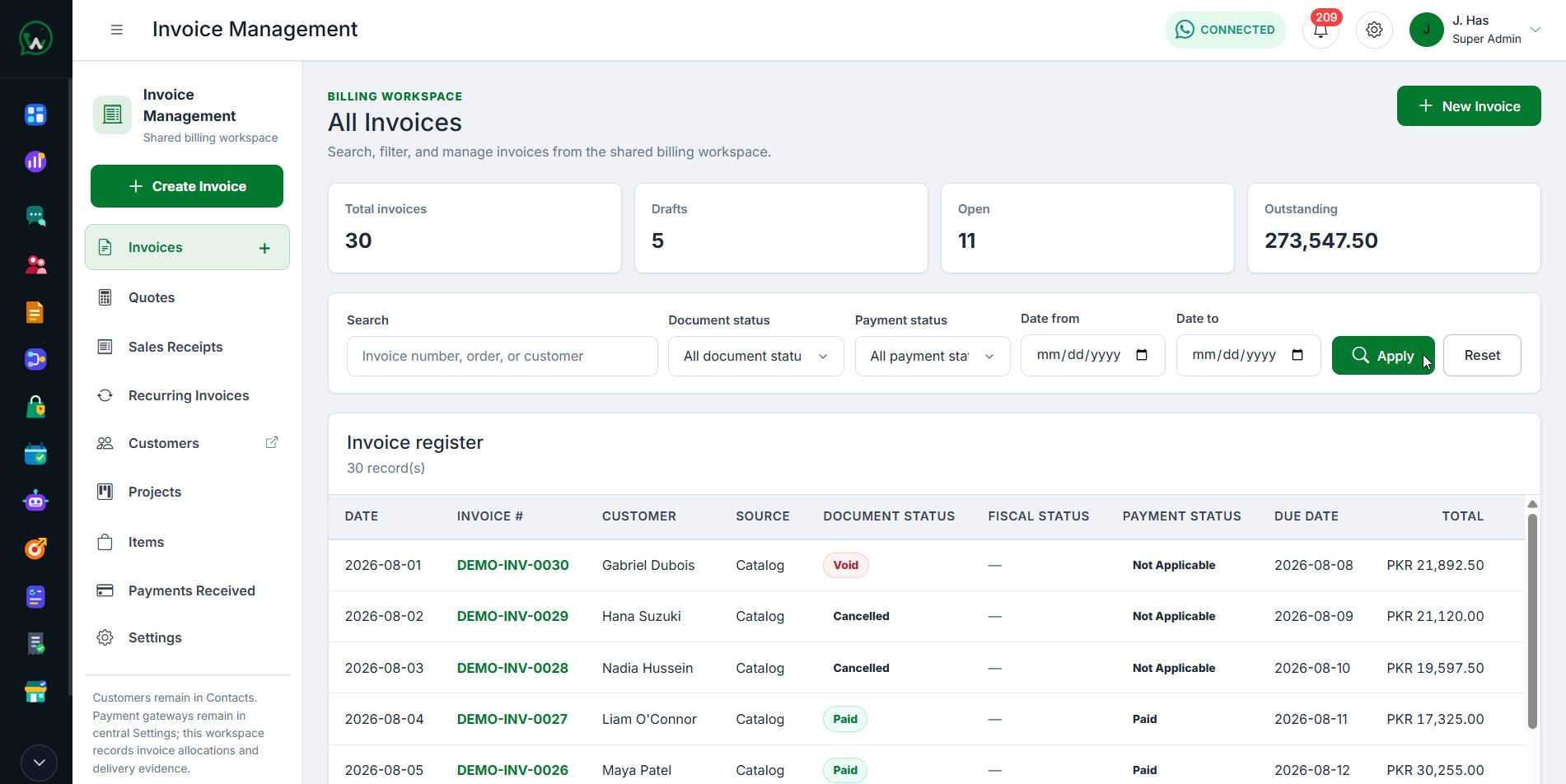Click the app logo at top left
The width and height of the screenshot is (1566, 784).
35,39
